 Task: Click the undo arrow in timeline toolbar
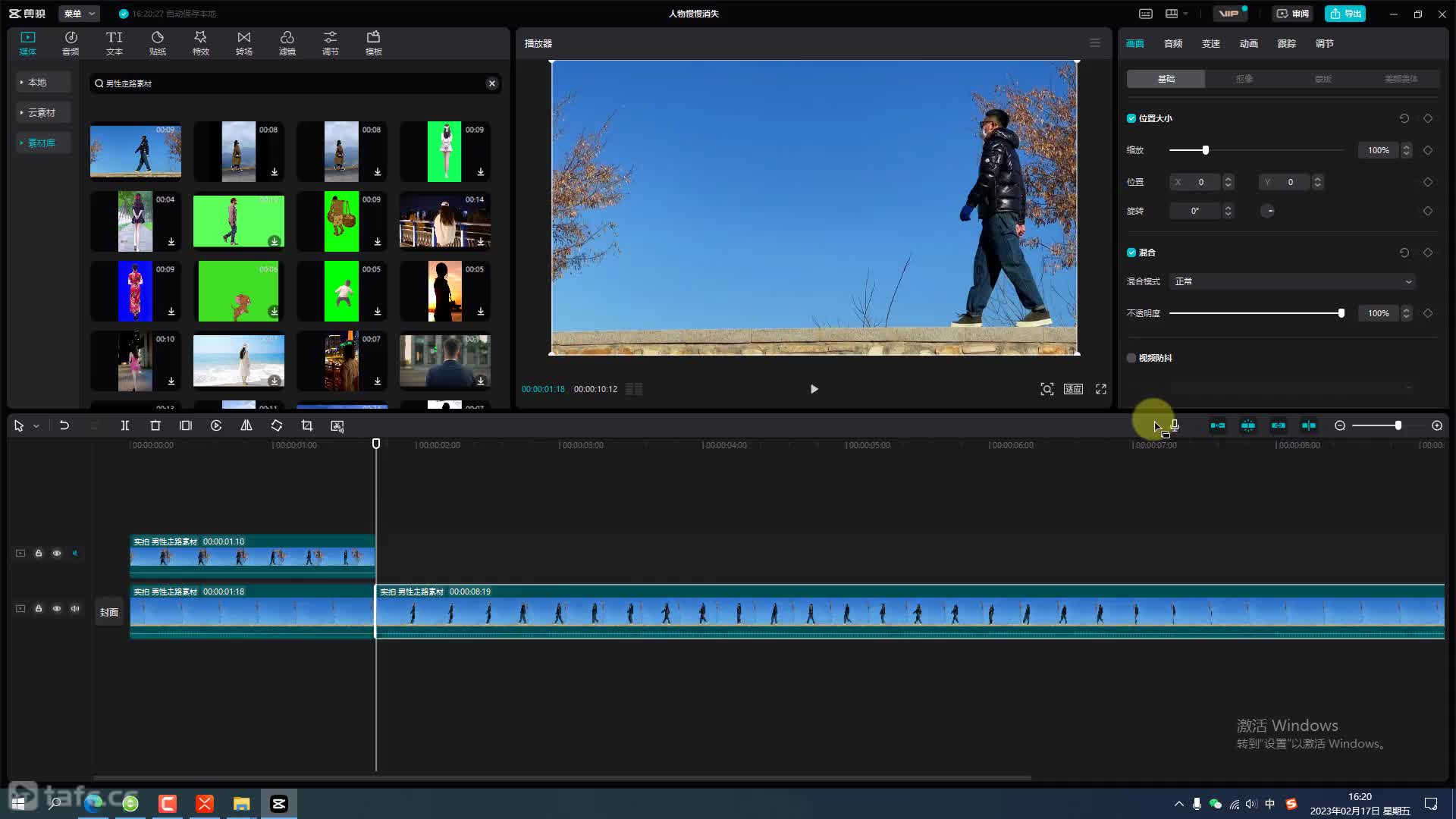(64, 426)
